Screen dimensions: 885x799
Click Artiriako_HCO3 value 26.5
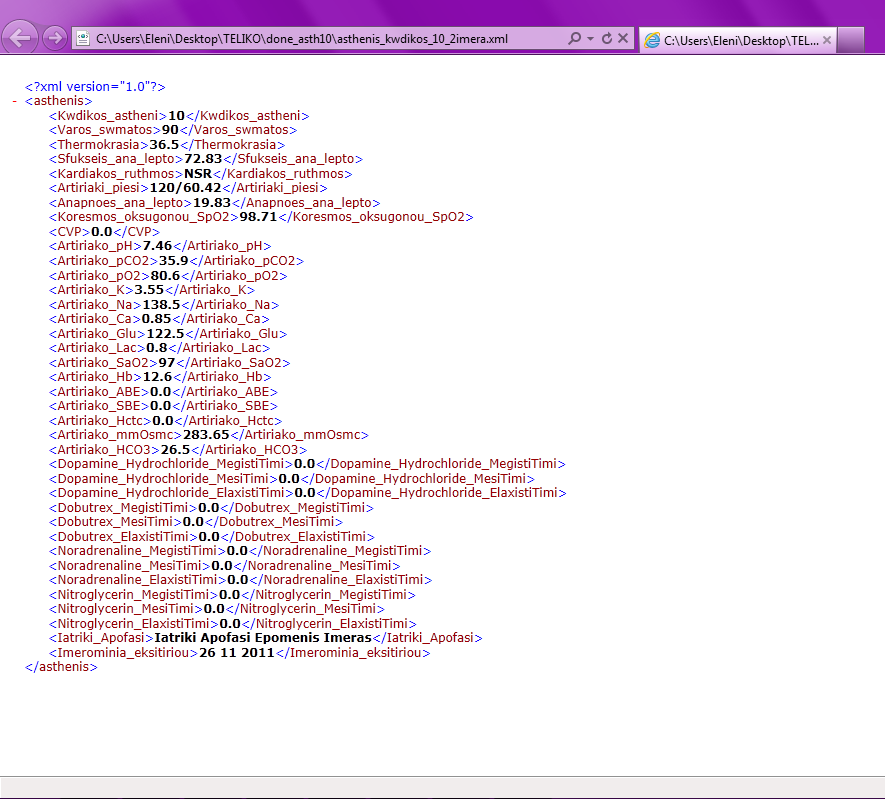click(176, 450)
